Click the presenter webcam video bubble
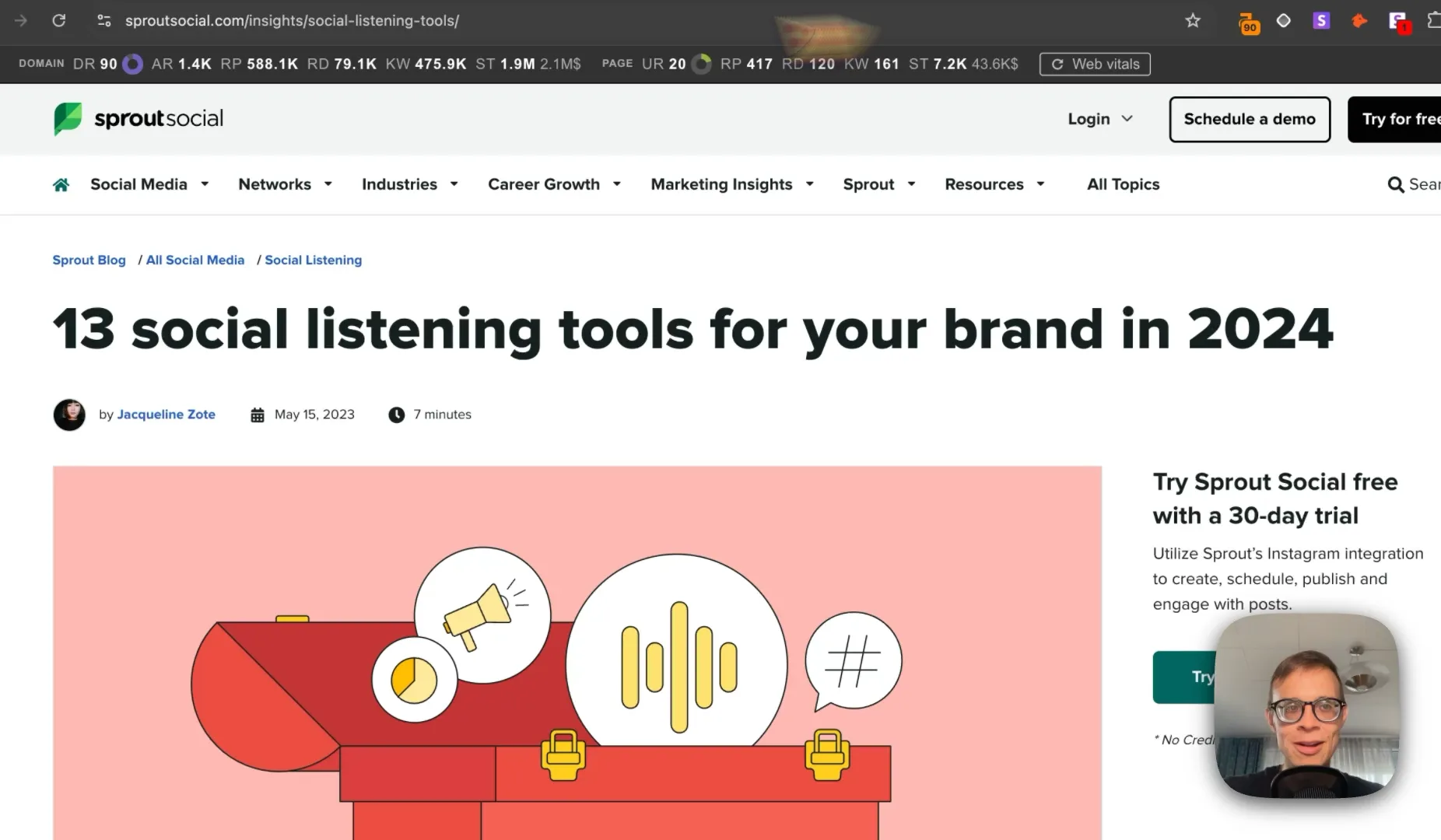The width and height of the screenshot is (1441, 840). pyautogui.click(x=1307, y=705)
